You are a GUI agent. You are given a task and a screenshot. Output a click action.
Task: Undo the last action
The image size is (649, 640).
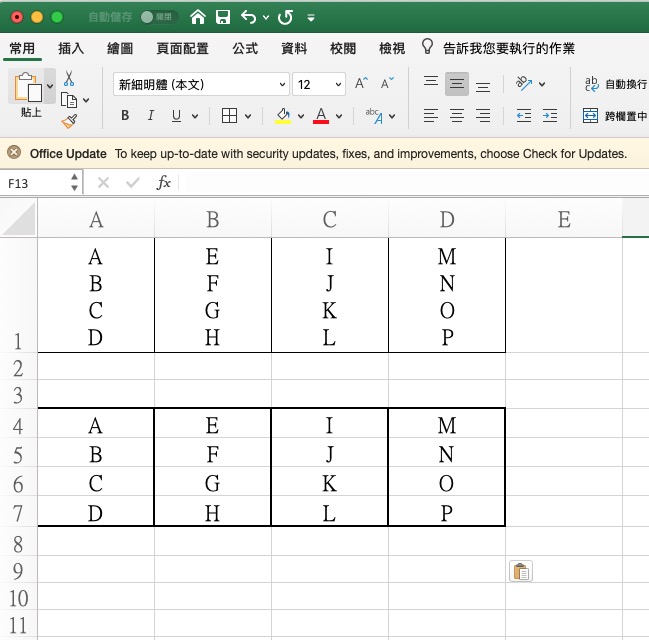tap(248, 17)
